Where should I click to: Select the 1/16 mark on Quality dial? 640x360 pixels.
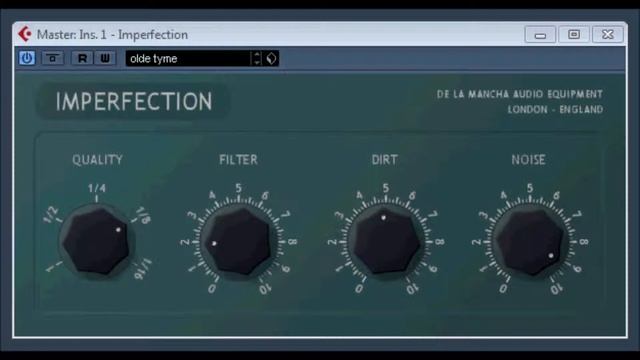[143, 269]
